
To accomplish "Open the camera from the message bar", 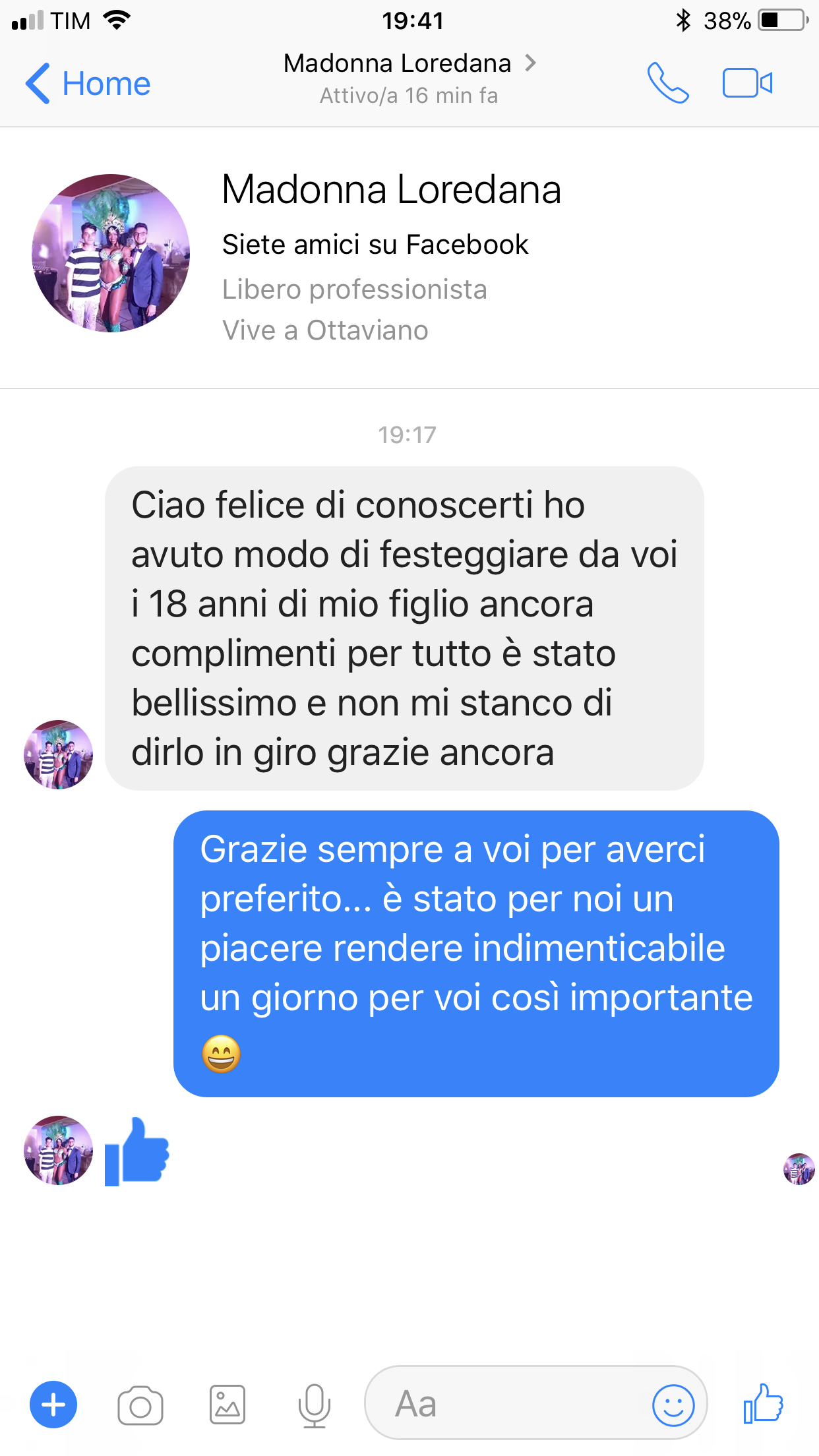I will point(140,1405).
